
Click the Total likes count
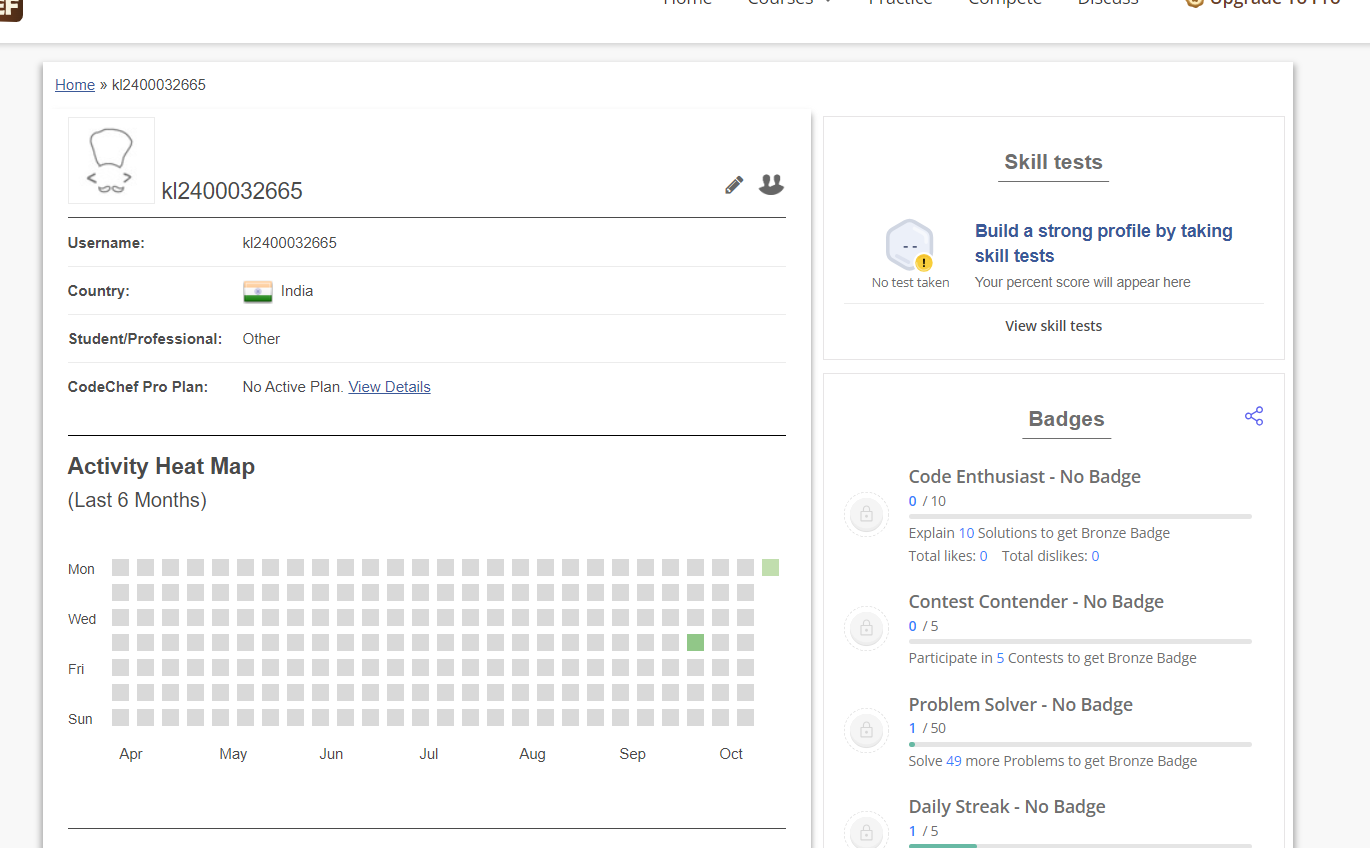pos(984,556)
